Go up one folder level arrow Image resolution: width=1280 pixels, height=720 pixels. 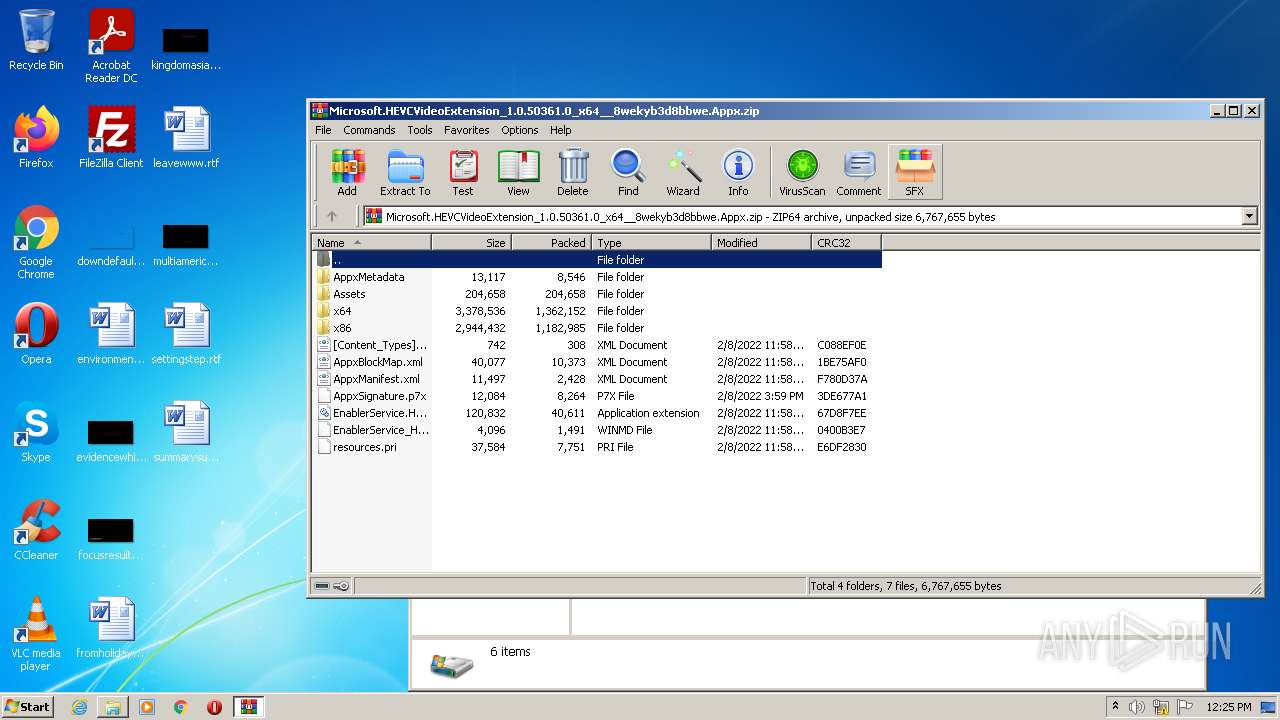pyautogui.click(x=332, y=216)
